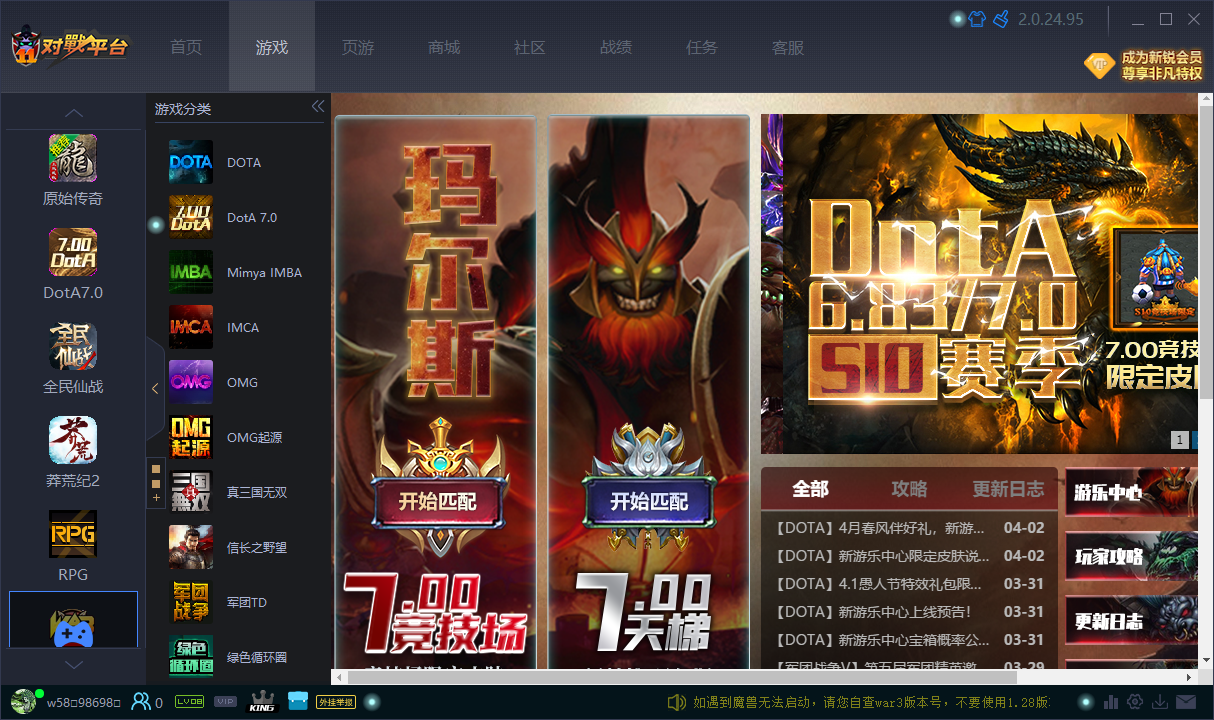Collapse the left sidebar using the side arrow

point(155,389)
